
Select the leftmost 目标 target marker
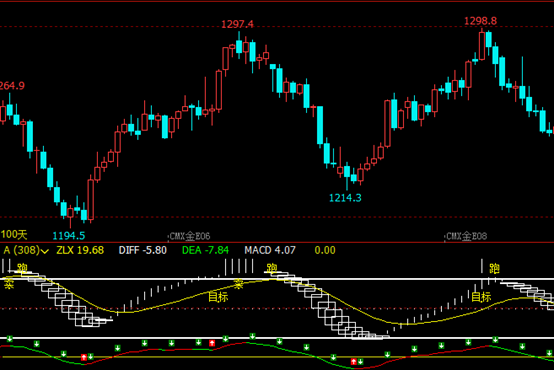[218, 296]
